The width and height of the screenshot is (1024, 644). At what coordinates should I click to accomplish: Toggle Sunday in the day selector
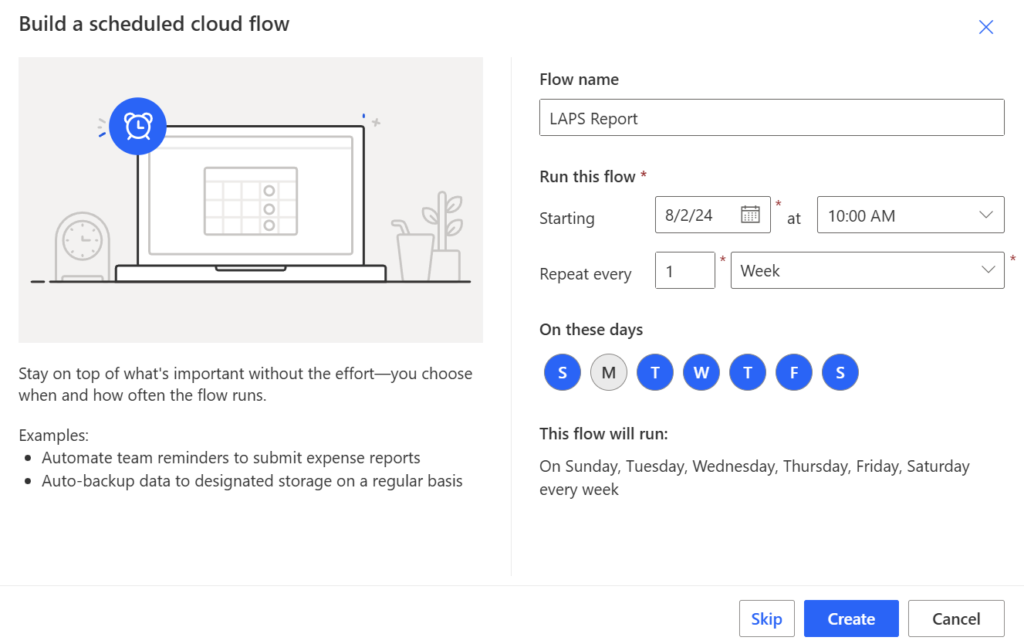pos(563,373)
